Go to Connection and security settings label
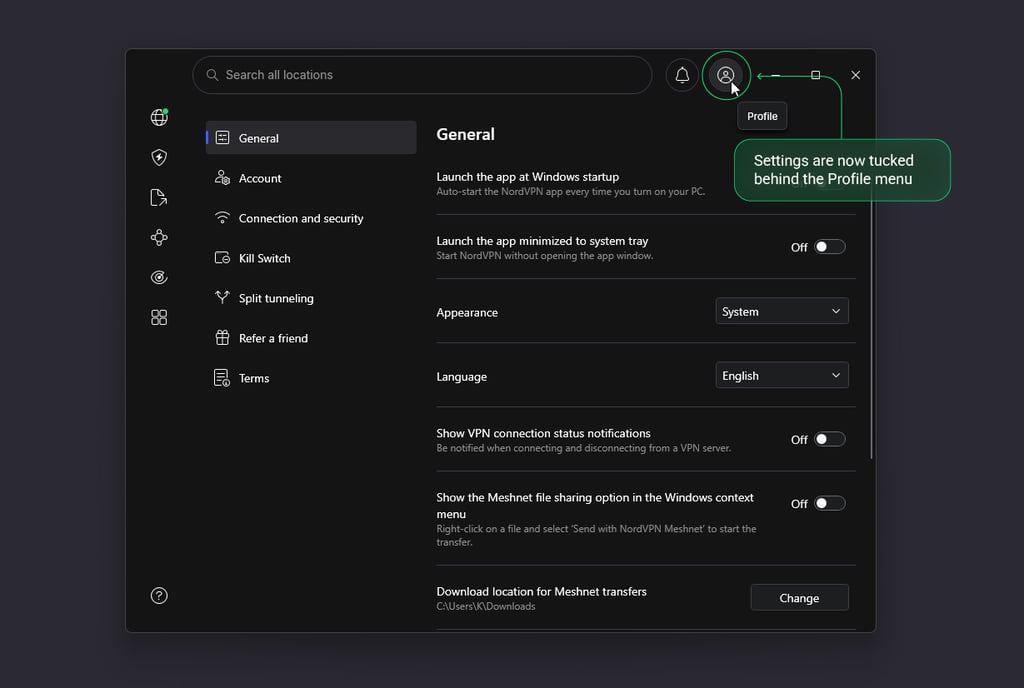Image resolution: width=1024 pixels, height=688 pixels. pyautogui.click(x=301, y=218)
